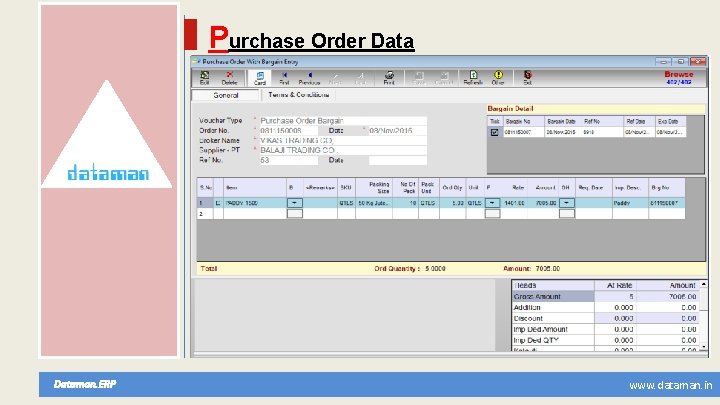Click the Item column header
Image resolution: width=720 pixels, height=405 pixels.
255,188
